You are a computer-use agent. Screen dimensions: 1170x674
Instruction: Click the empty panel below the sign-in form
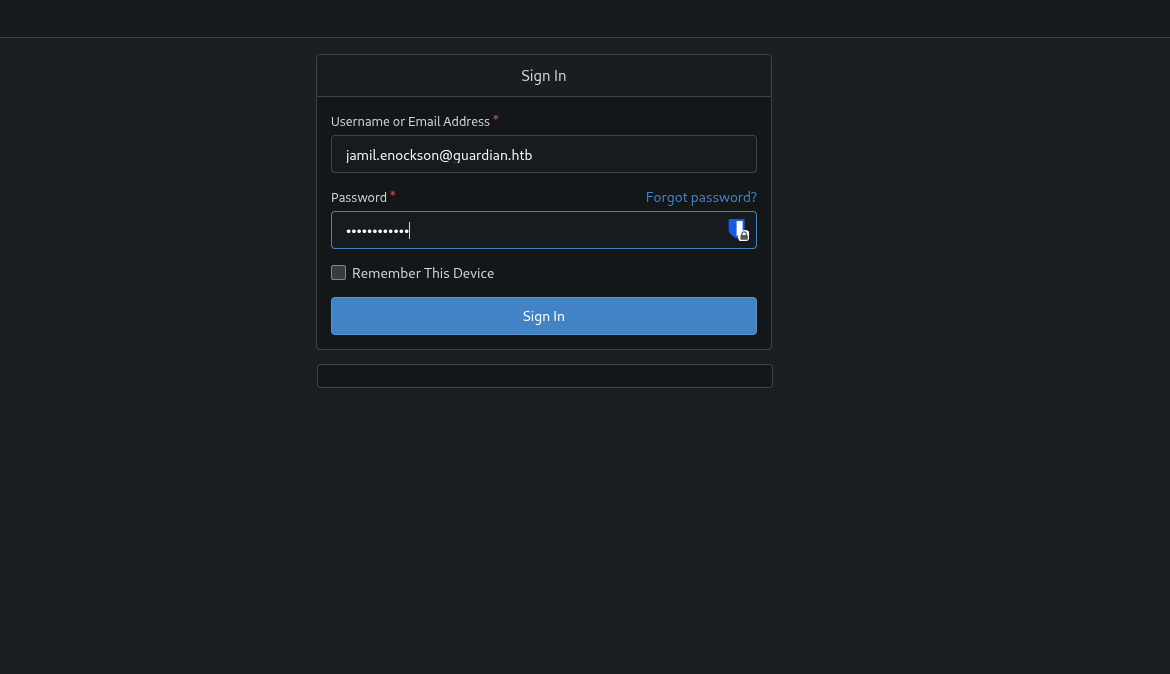point(544,376)
